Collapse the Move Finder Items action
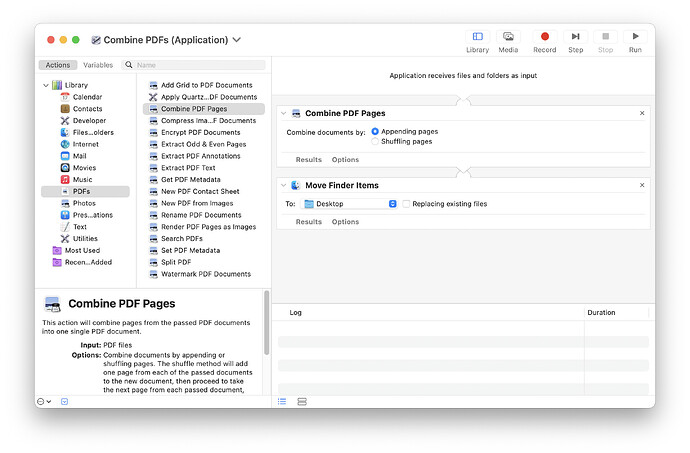The width and height of the screenshot is (690, 453). tap(284, 186)
